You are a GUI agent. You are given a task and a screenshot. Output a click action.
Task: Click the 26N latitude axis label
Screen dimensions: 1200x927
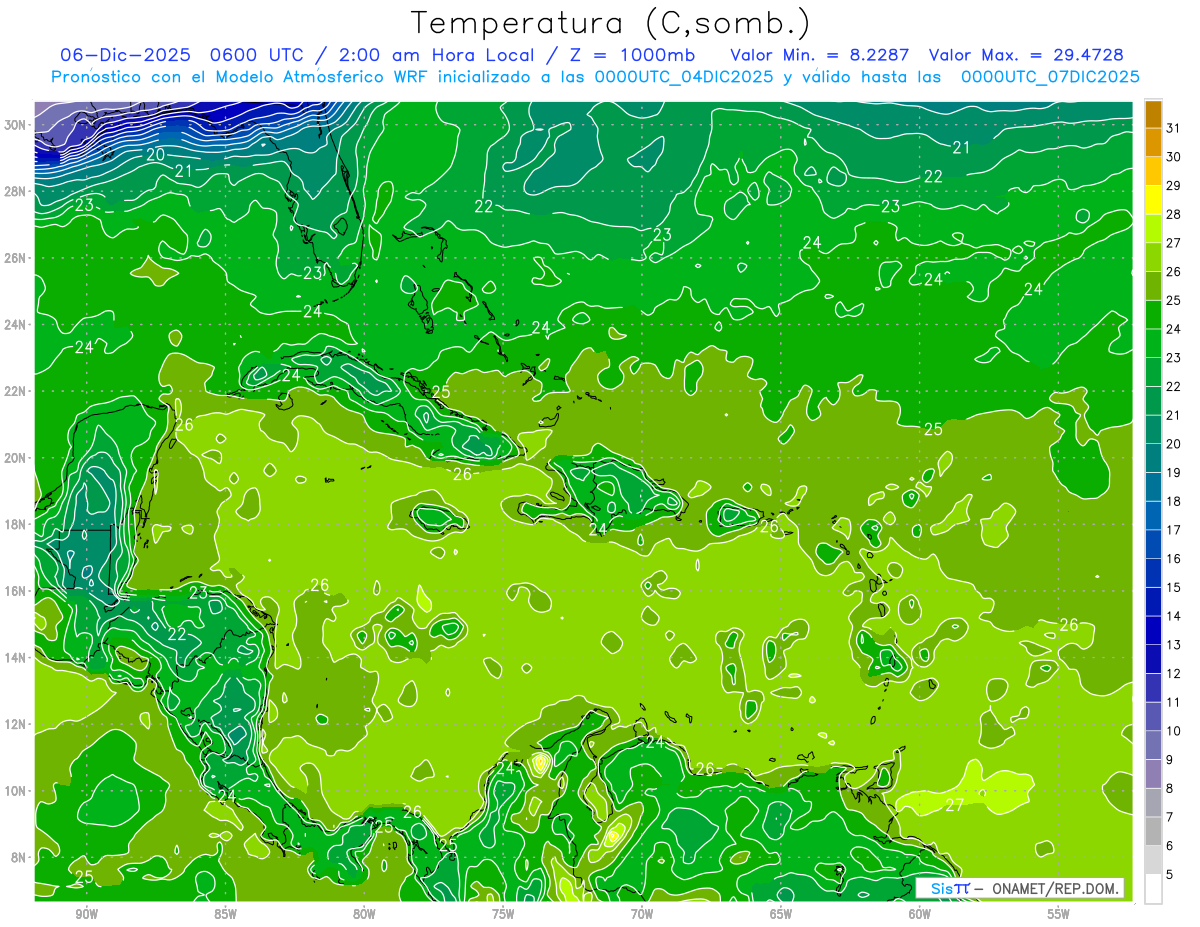pyautogui.click(x=16, y=258)
